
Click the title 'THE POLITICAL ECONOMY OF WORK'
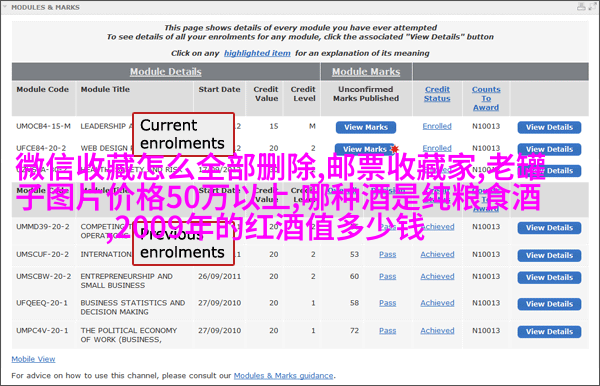(129, 335)
